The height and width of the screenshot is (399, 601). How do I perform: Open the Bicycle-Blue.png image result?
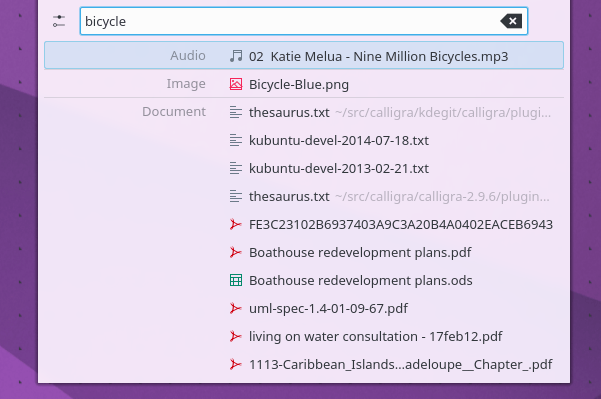[x=304, y=84]
